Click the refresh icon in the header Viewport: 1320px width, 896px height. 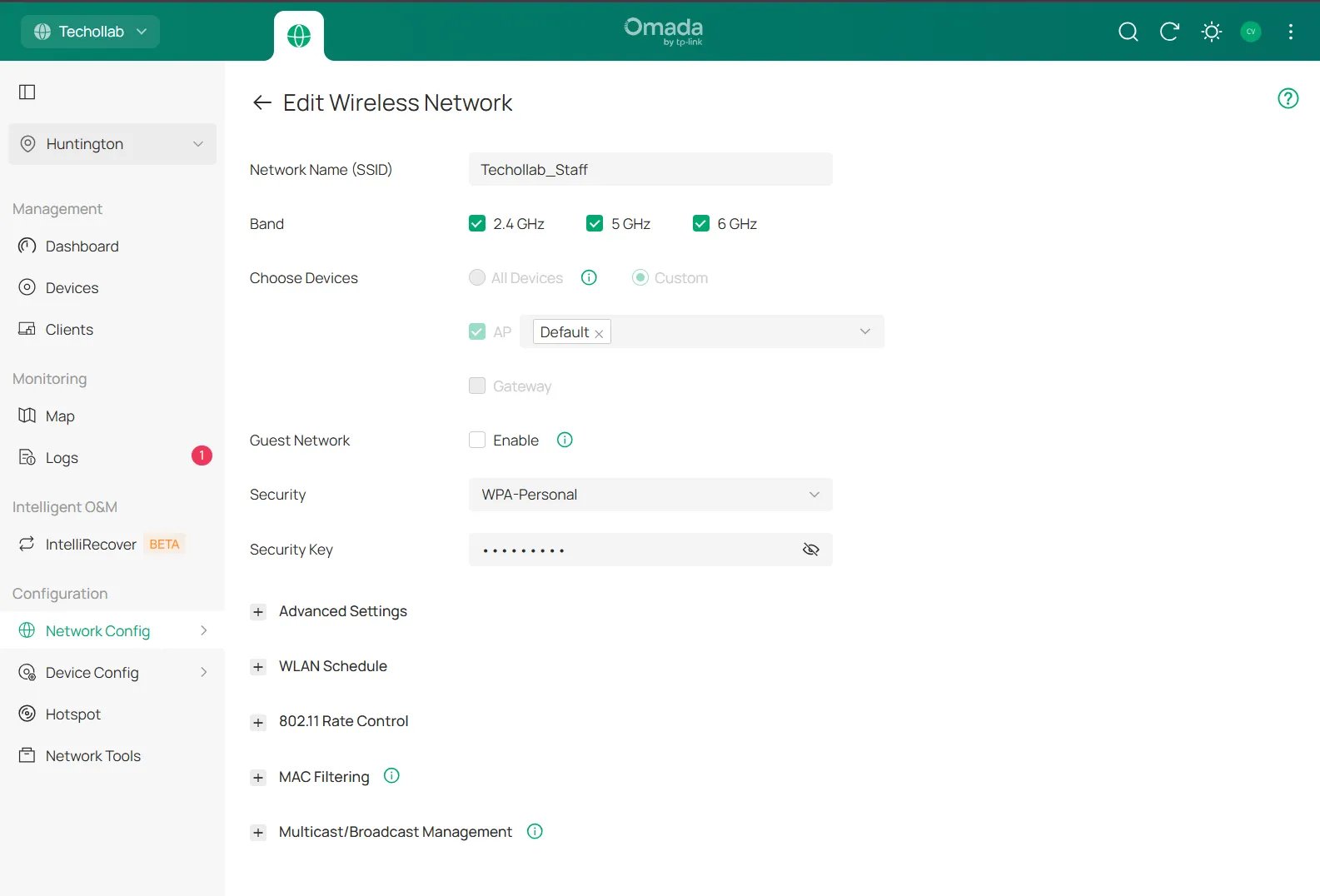click(1169, 32)
